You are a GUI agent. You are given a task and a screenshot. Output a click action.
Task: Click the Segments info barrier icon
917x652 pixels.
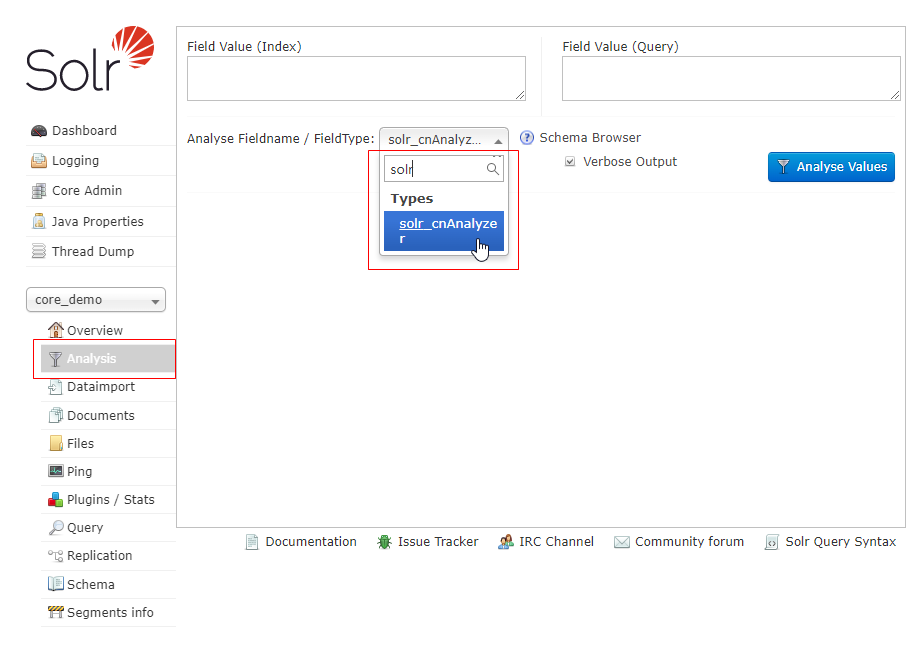pyautogui.click(x=56, y=612)
